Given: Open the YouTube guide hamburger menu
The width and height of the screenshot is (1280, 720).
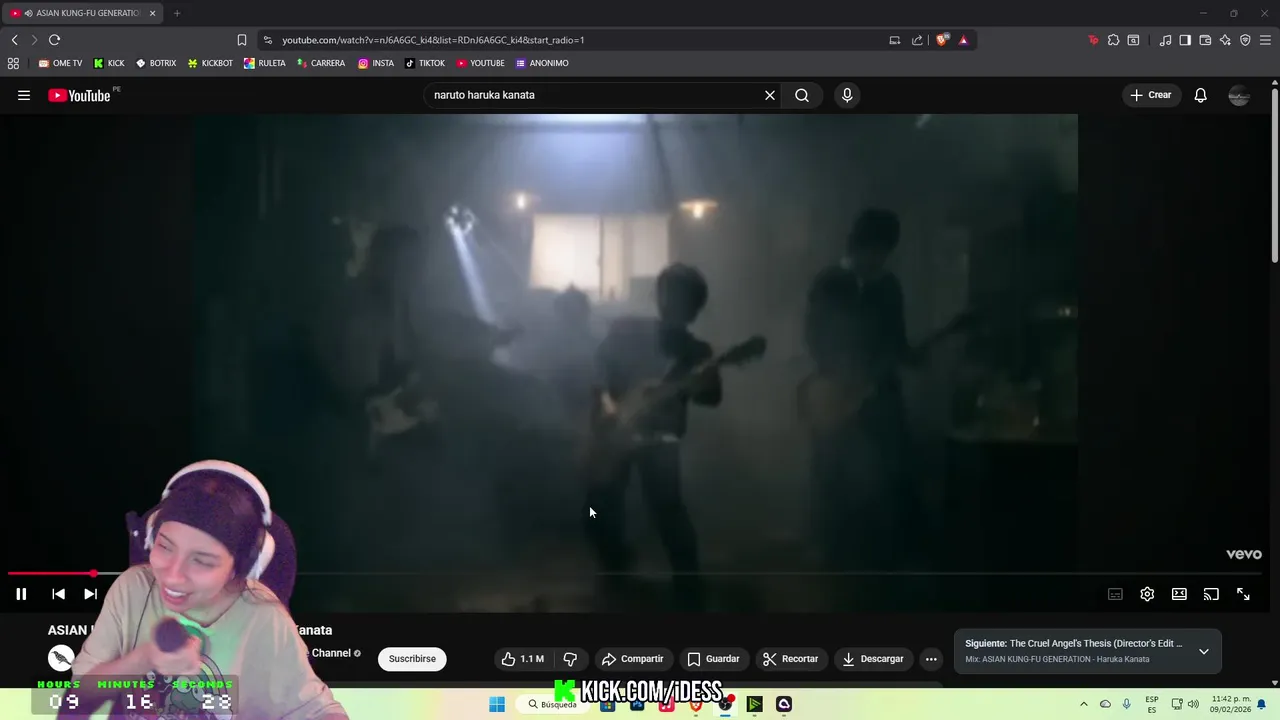Looking at the screenshot, I should [x=24, y=95].
